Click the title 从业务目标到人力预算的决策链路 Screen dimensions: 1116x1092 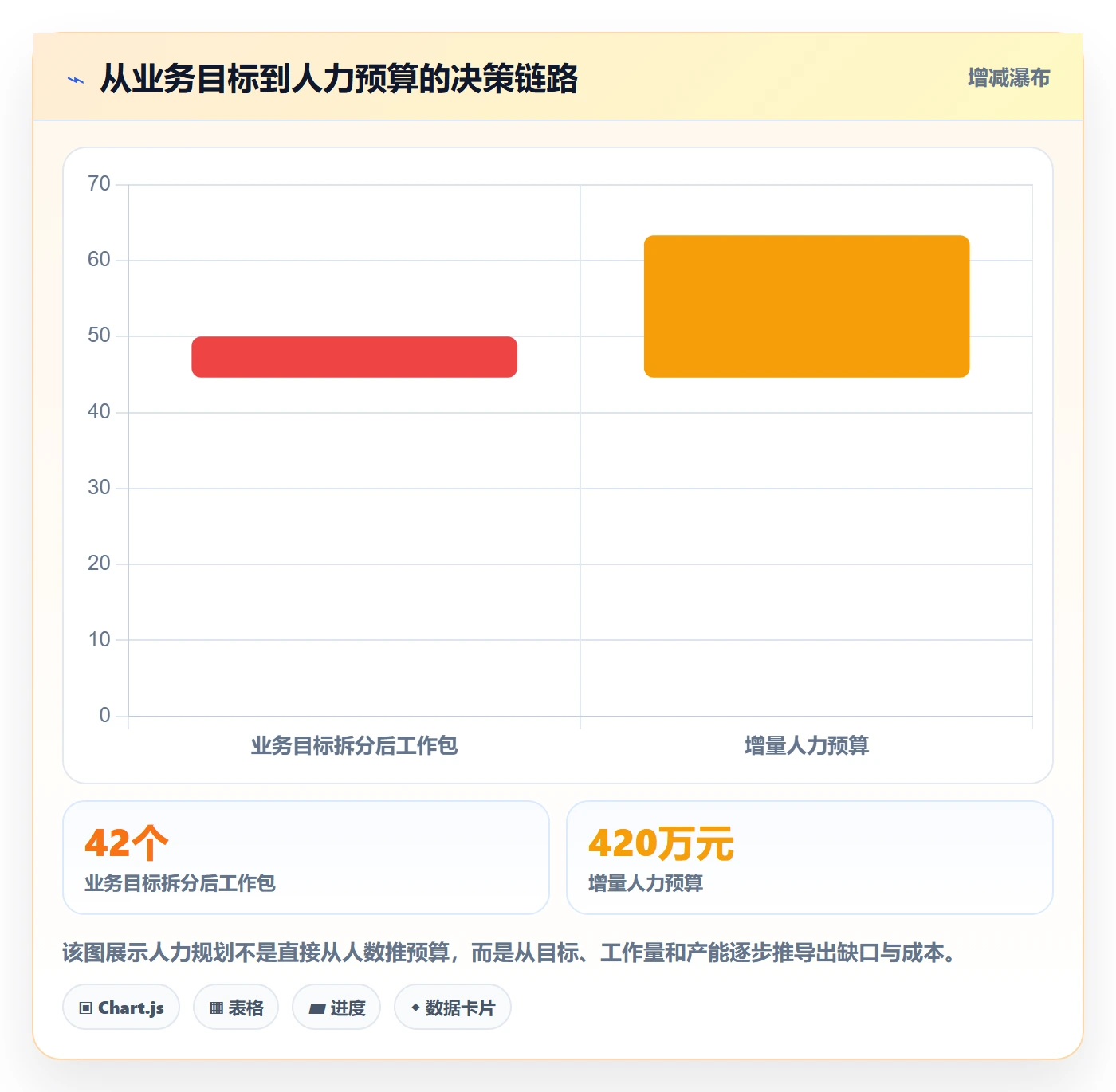point(339,79)
